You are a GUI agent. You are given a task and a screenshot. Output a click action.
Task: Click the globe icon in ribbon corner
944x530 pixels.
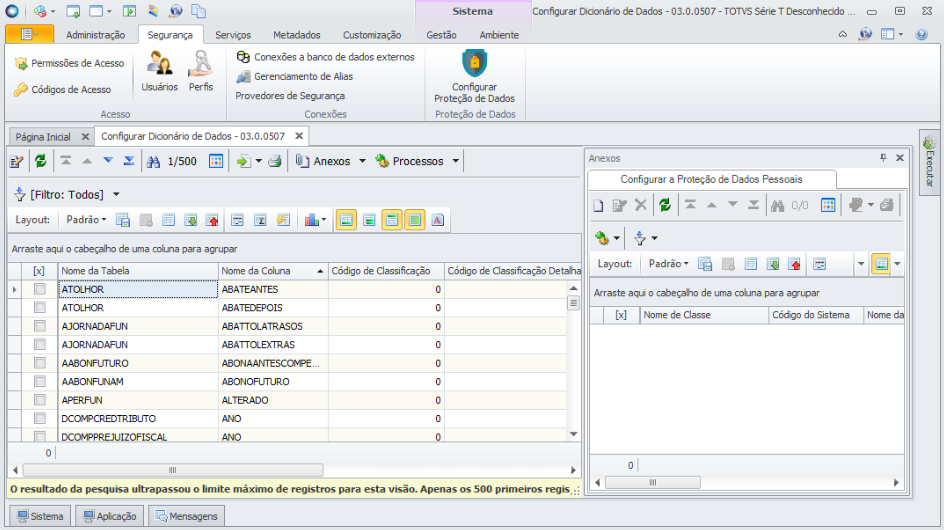865,34
